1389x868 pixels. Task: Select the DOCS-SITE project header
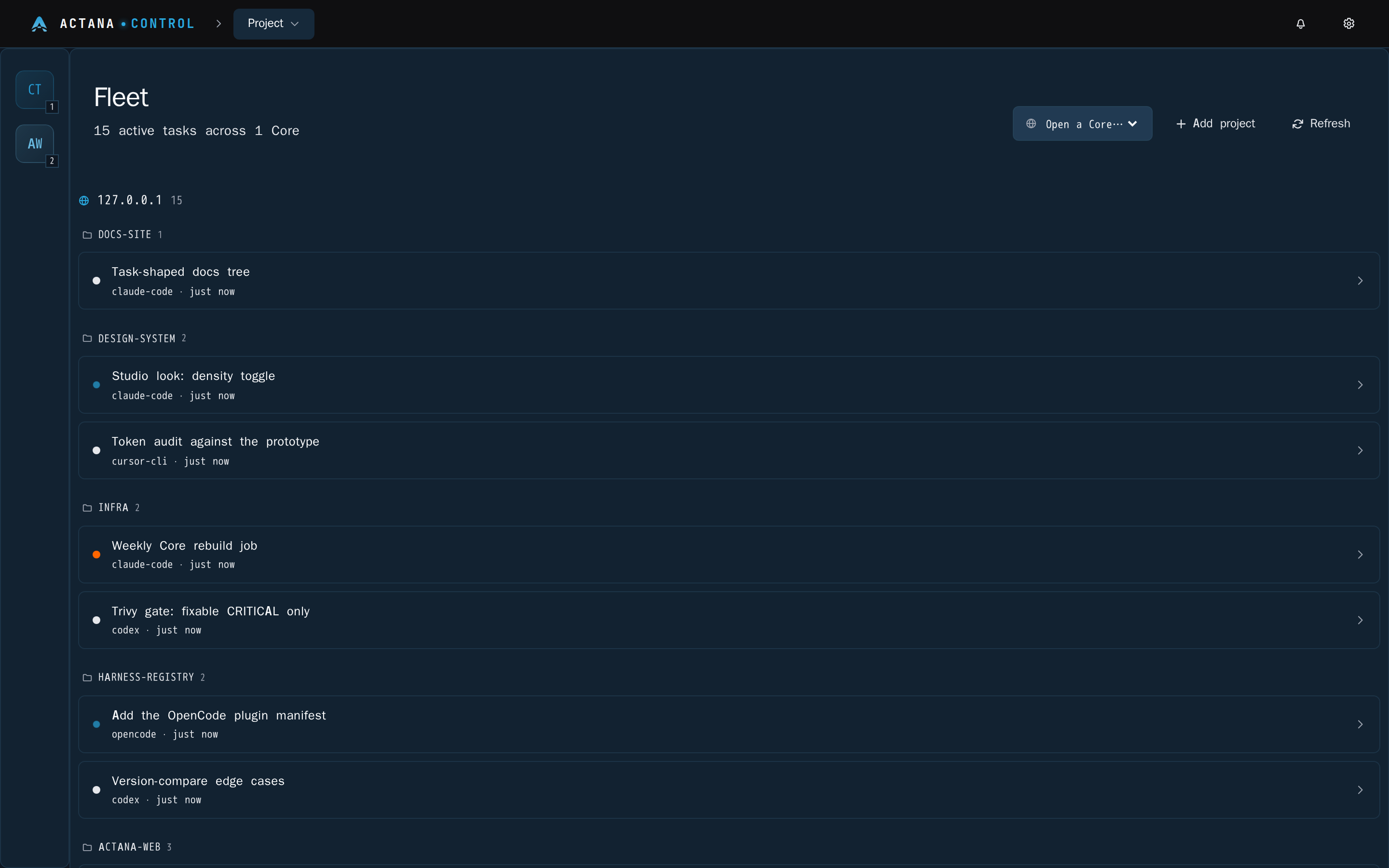click(123, 235)
